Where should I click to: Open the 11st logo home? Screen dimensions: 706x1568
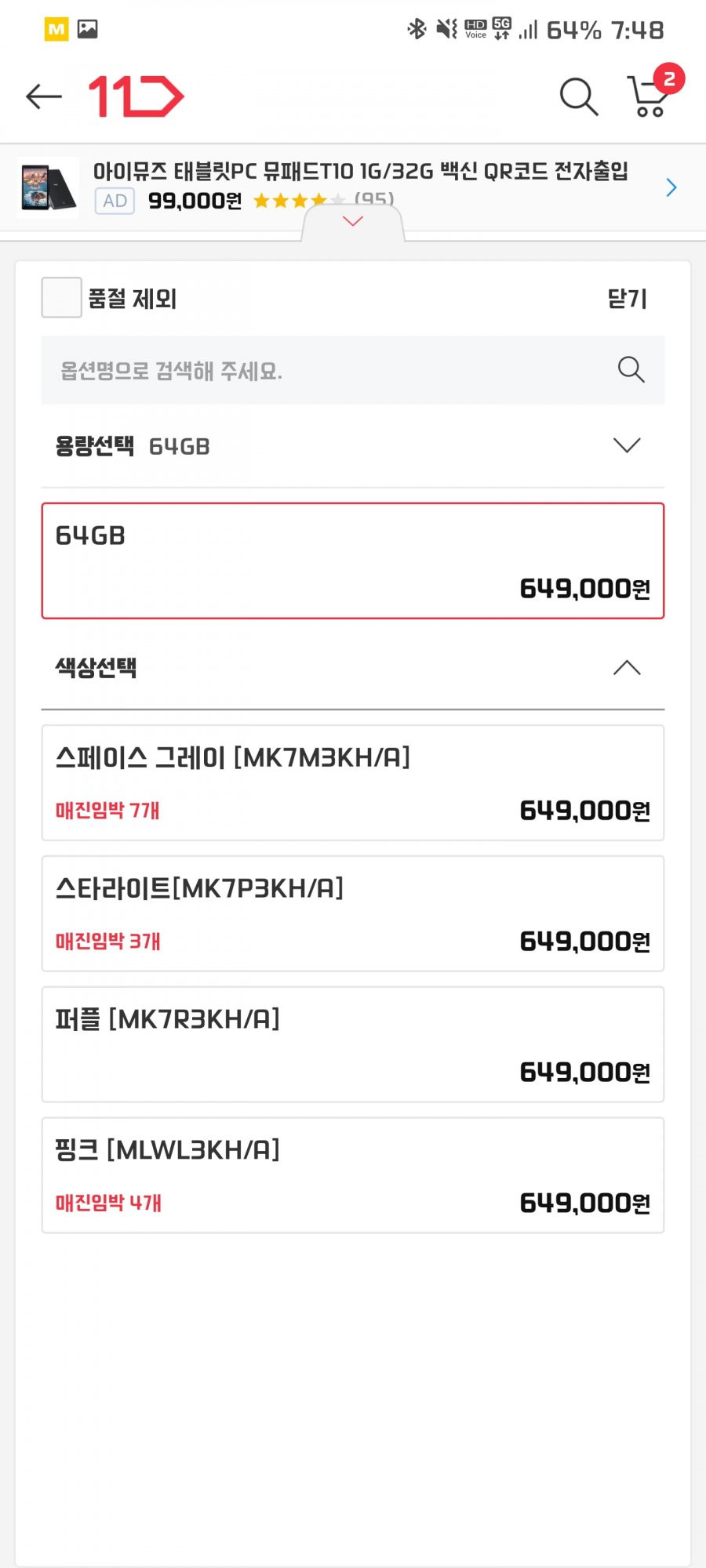click(x=136, y=96)
